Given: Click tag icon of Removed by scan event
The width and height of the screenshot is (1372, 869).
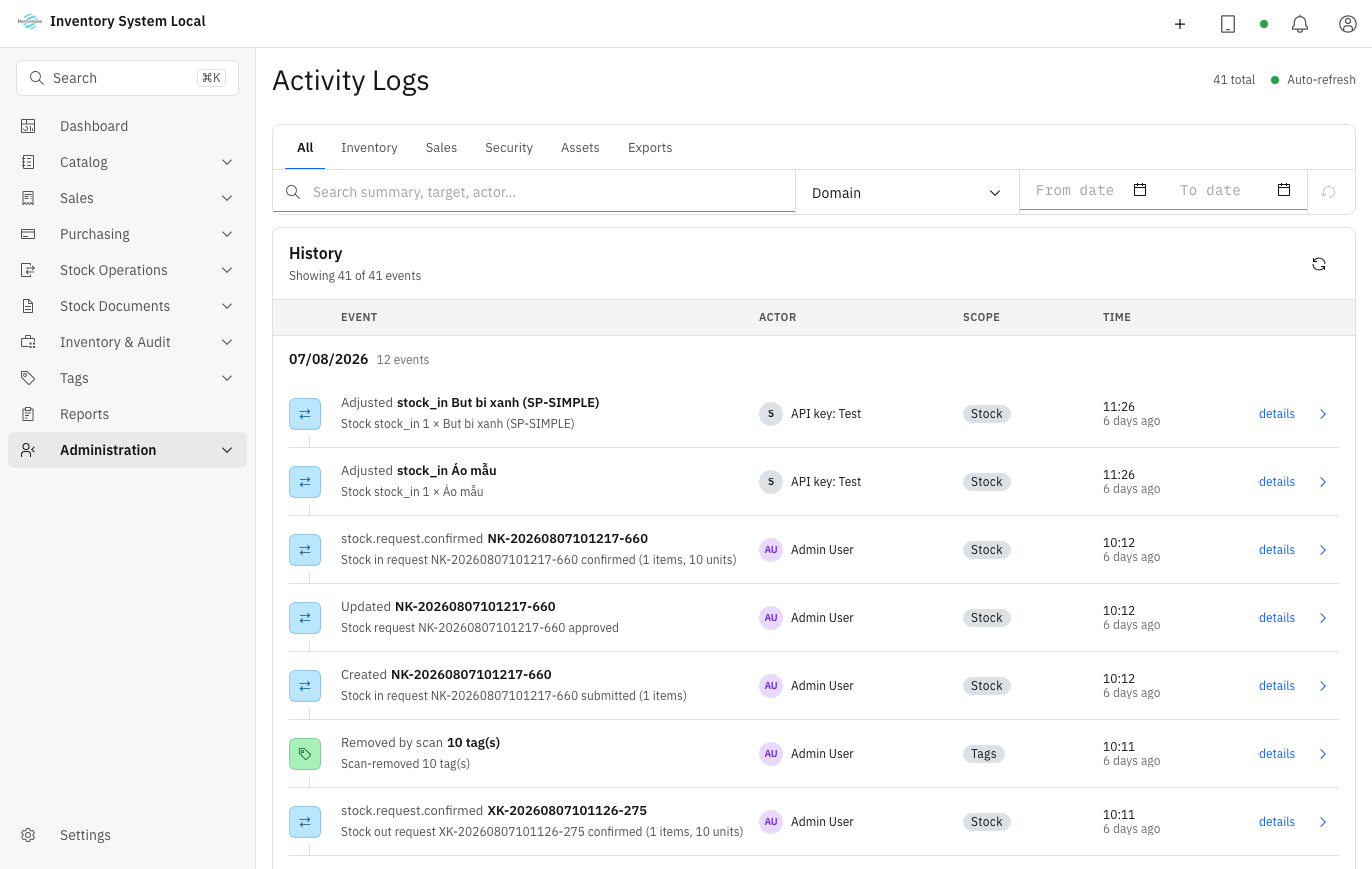Looking at the screenshot, I should (x=305, y=754).
